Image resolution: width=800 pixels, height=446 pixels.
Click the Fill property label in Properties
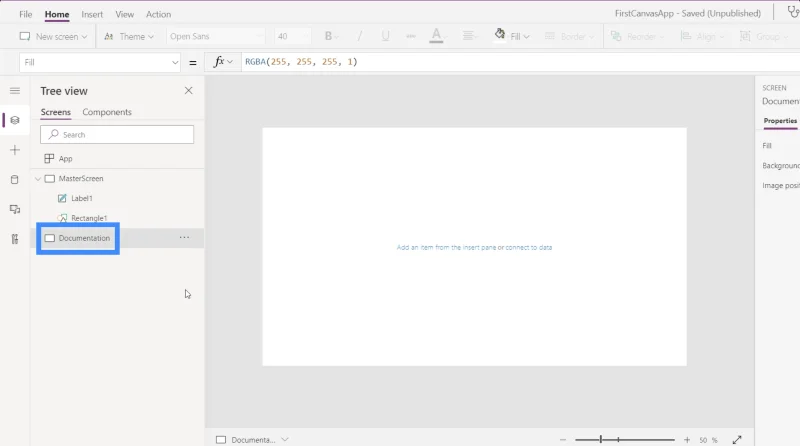coord(767,145)
